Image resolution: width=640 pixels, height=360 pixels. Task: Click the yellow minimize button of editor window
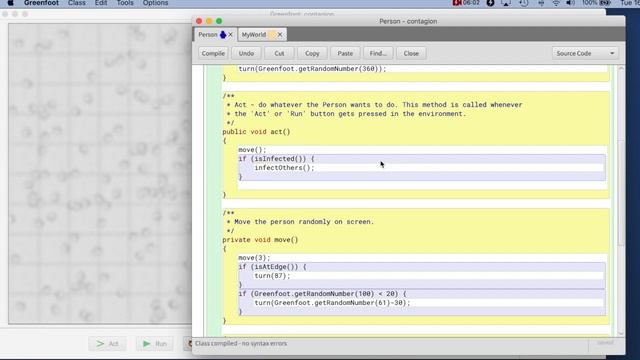[x=209, y=21]
